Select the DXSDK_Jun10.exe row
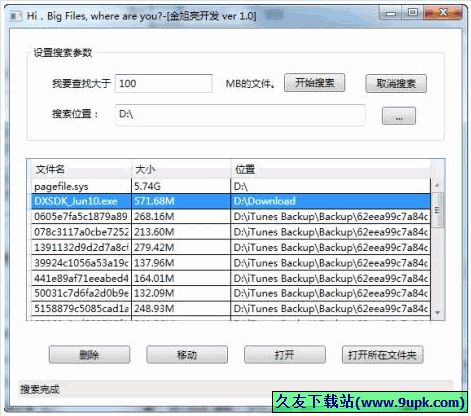 coord(231,201)
